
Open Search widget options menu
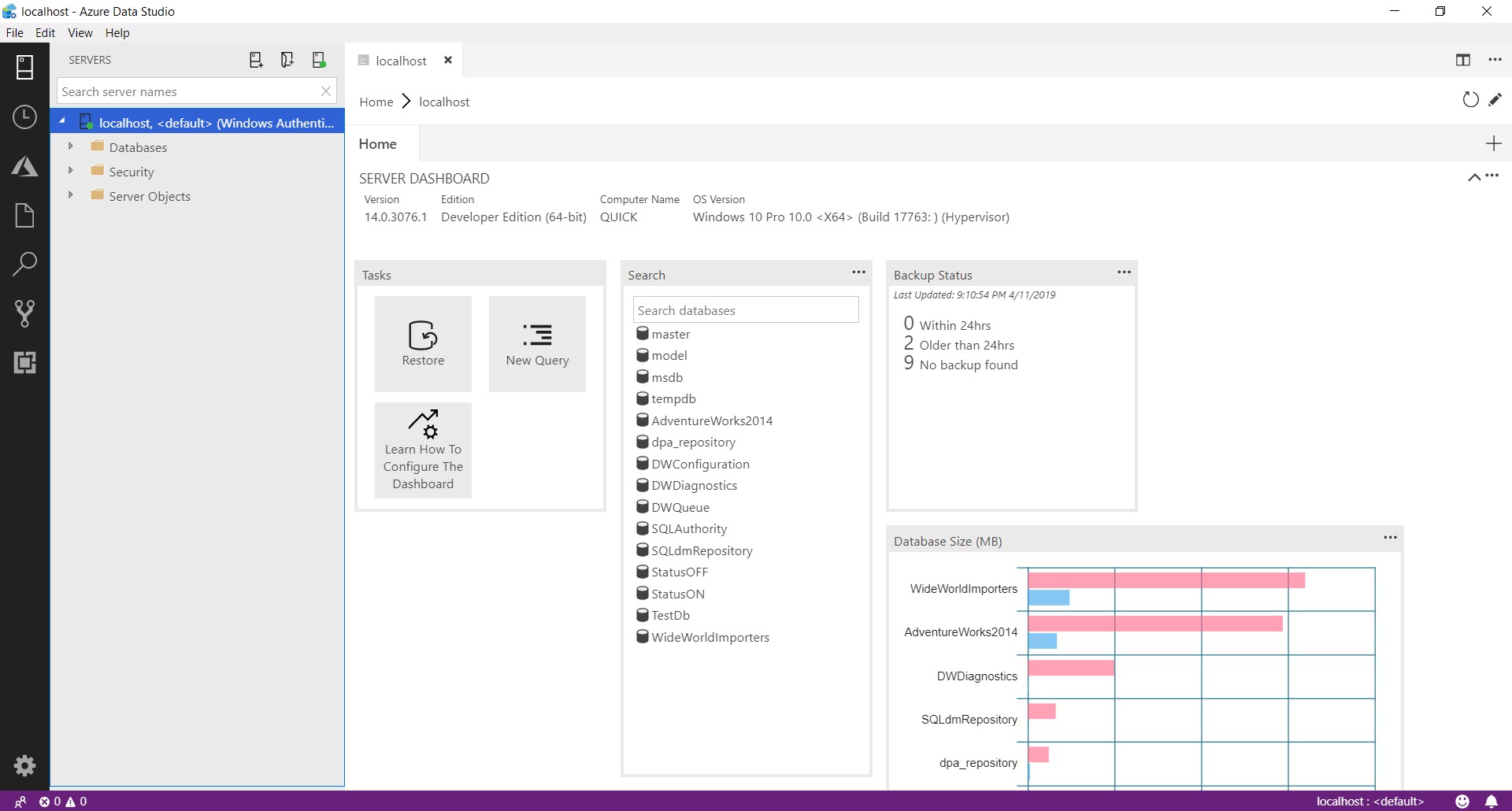click(x=858, y=272)
